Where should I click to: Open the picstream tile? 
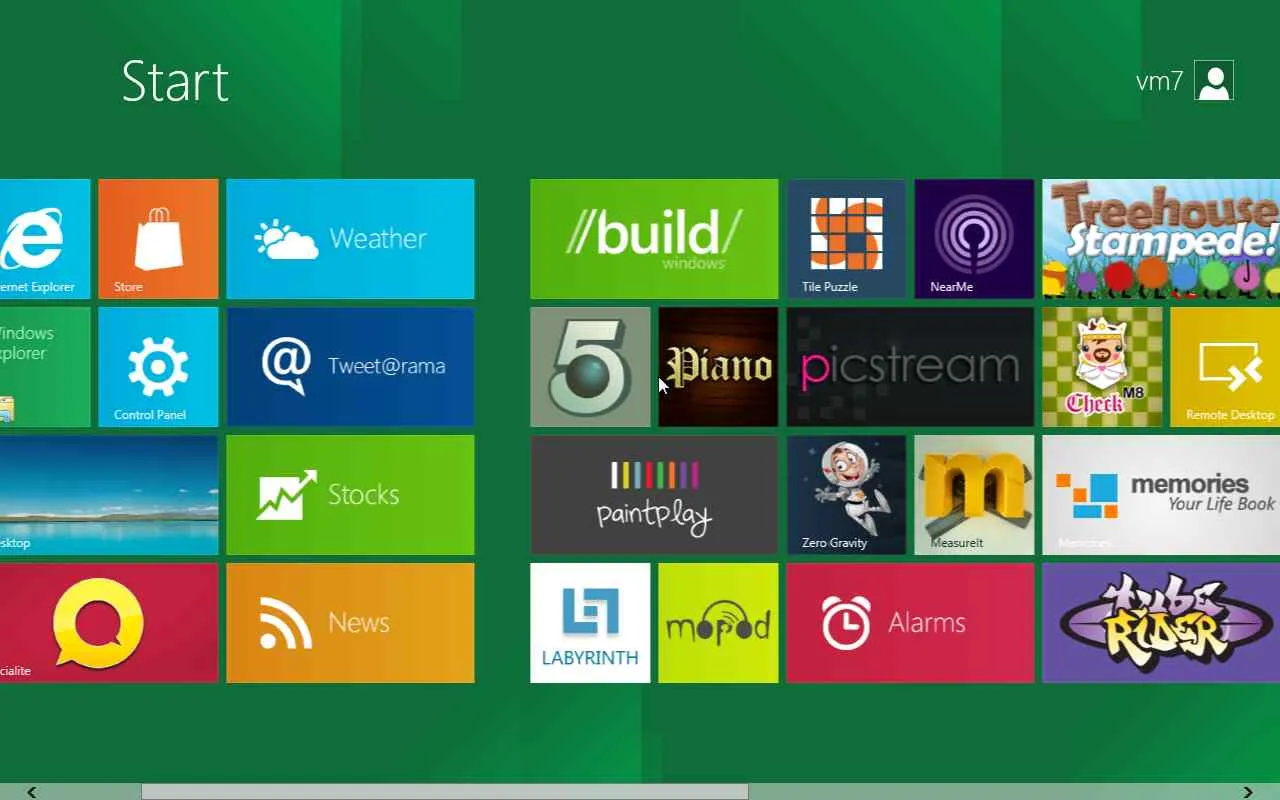click(x=910, y=367)
